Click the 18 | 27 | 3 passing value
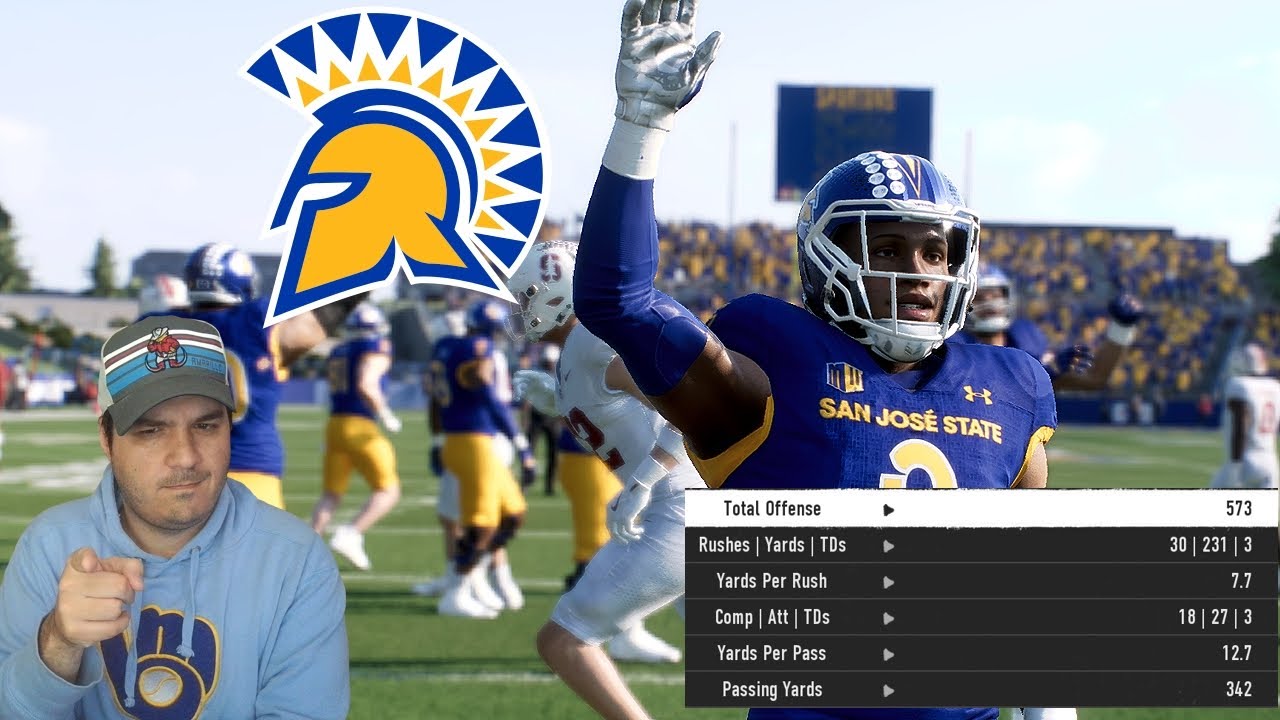The width and height of the screenshot is (1280, 720). 1215,617
